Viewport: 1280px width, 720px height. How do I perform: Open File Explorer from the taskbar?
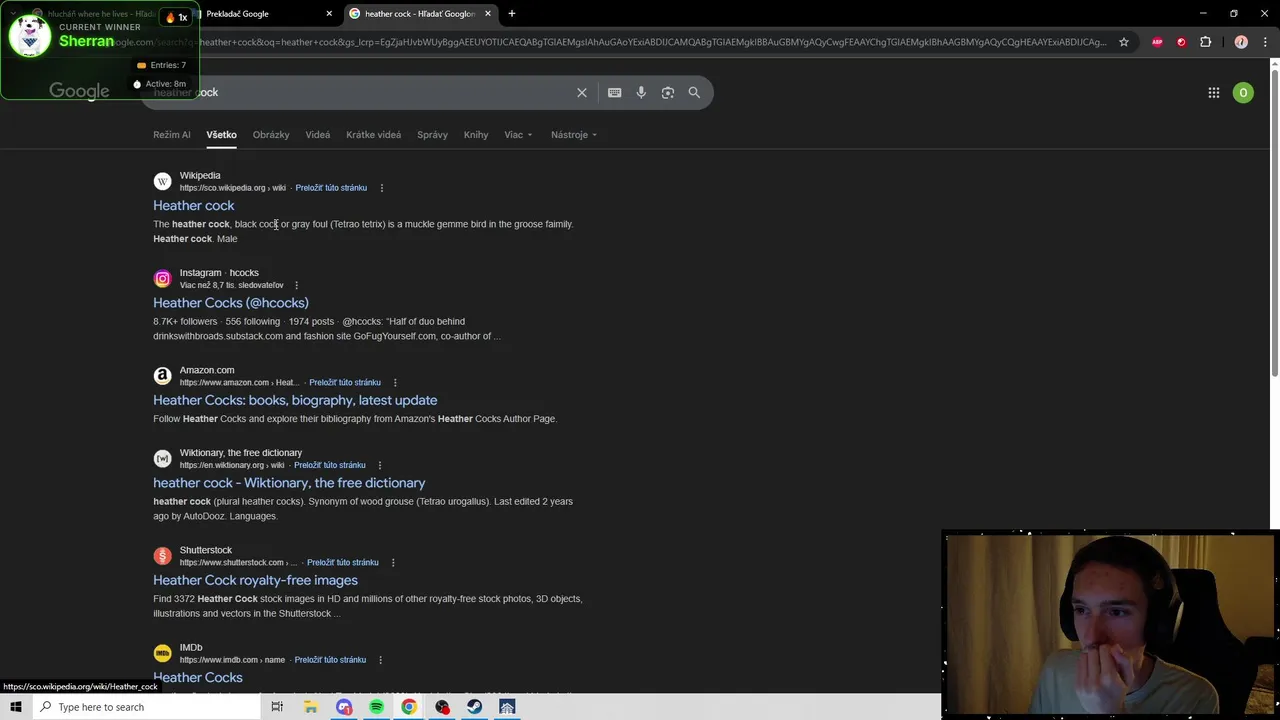(311, 707)
